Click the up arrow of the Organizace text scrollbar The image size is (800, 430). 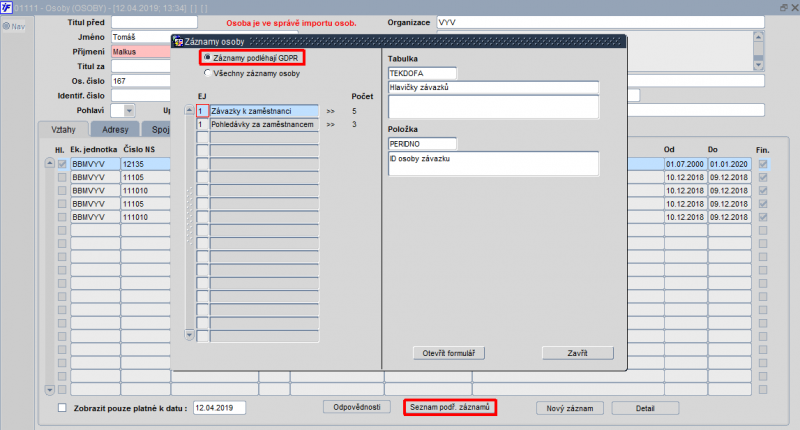[758, 37]
